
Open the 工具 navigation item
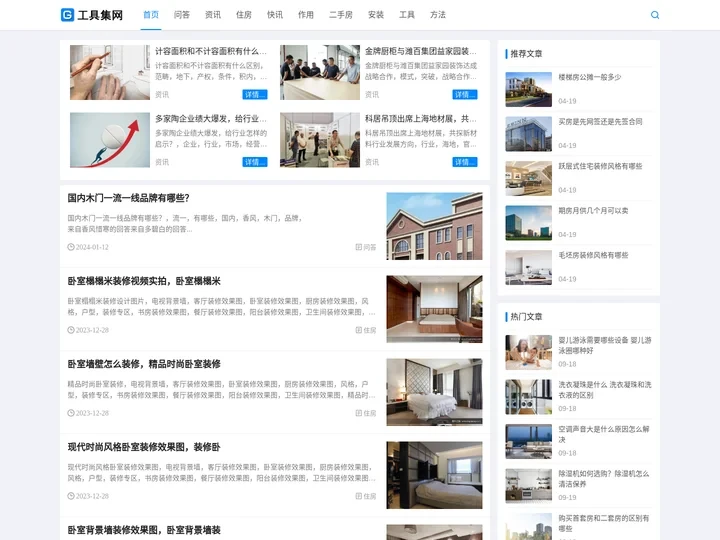[x=407, y=15]
